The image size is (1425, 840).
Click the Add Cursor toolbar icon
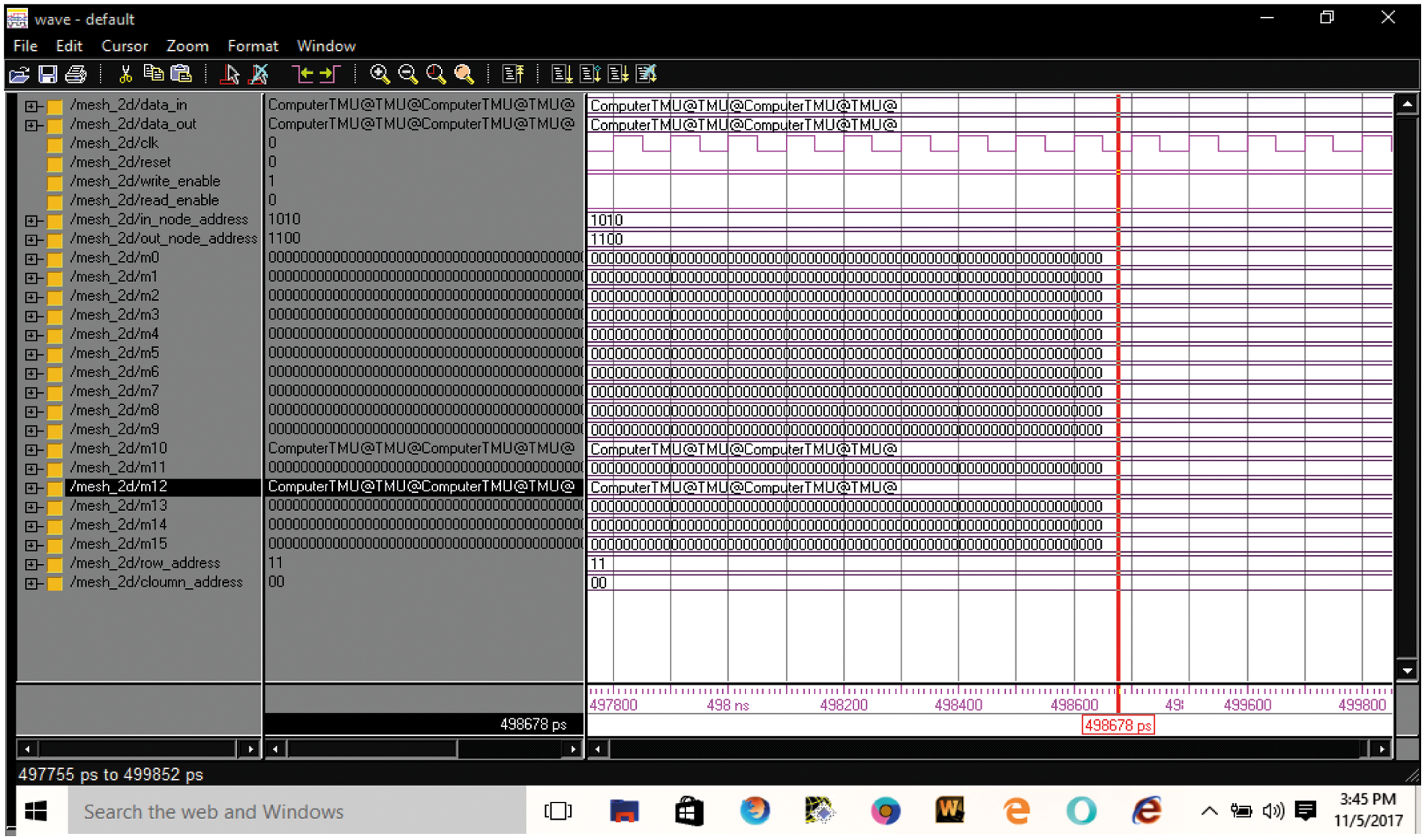point(230,74)
